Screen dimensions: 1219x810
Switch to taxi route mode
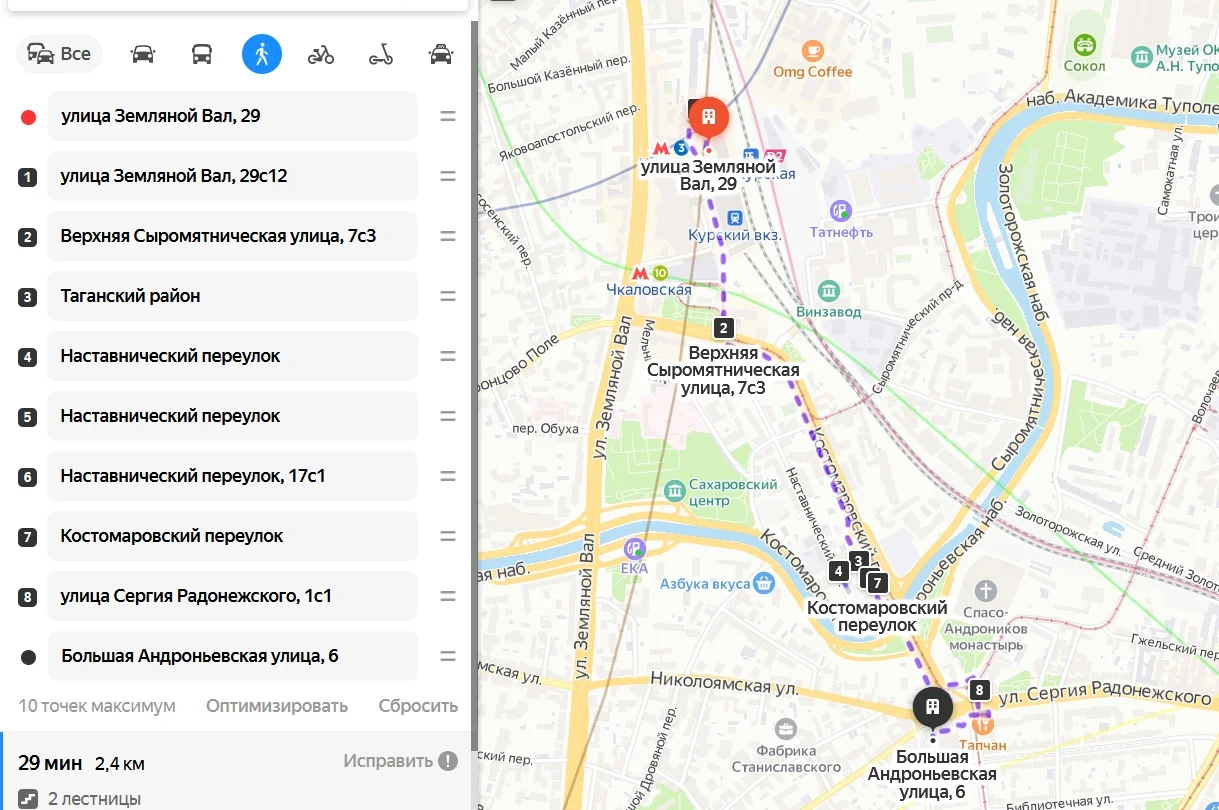pos(440,54)
